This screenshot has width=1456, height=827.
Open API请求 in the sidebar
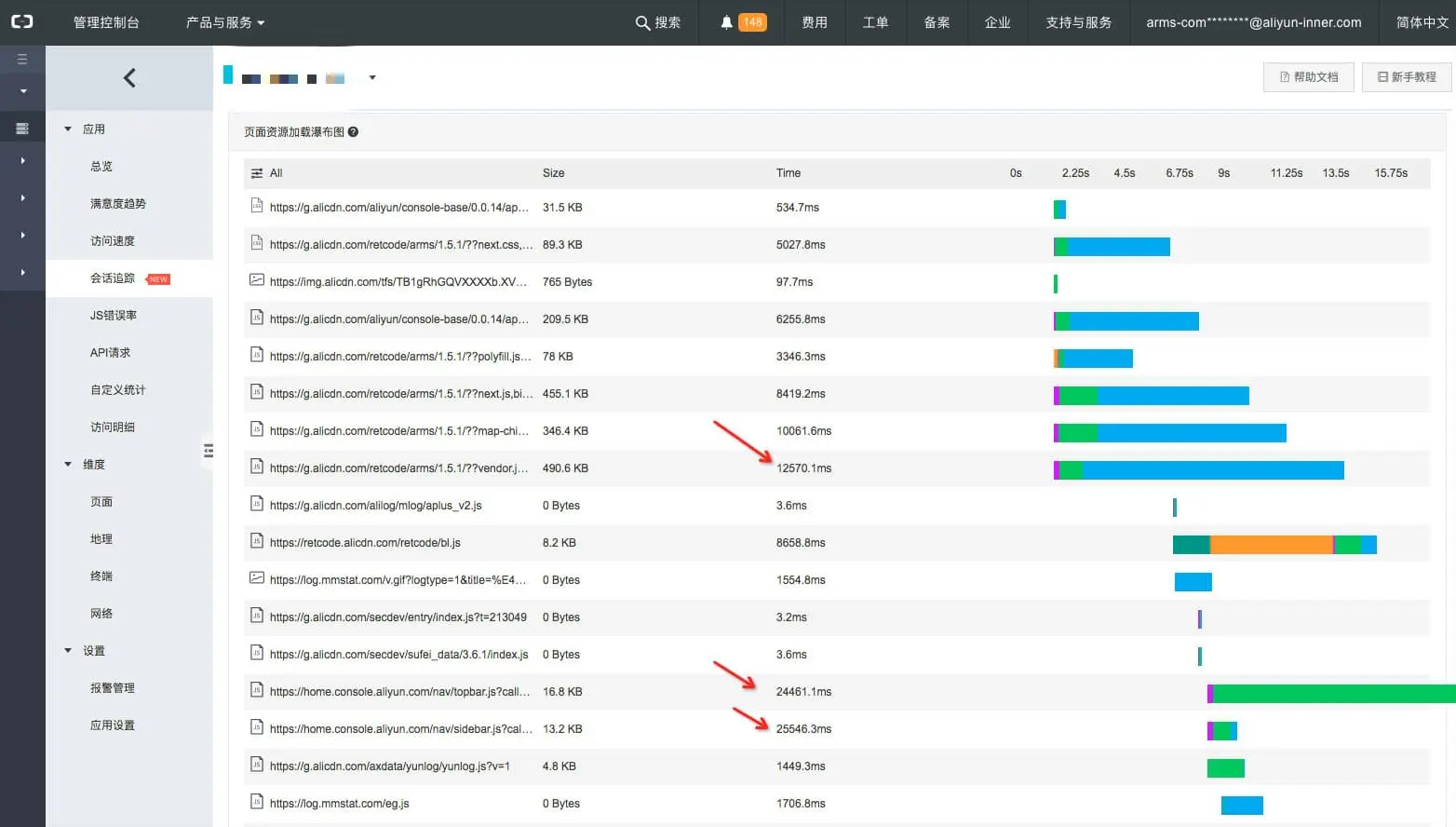[110, 353]
